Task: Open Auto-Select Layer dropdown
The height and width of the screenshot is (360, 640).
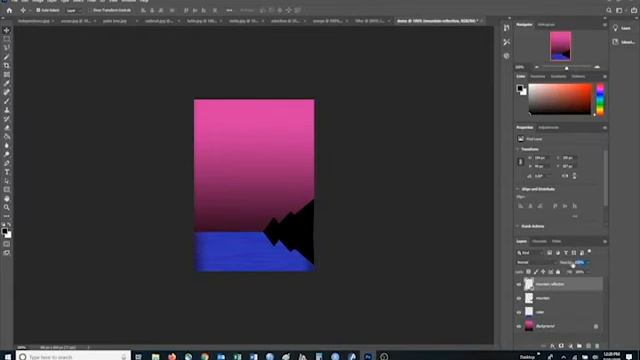Action: pos(73,10)
